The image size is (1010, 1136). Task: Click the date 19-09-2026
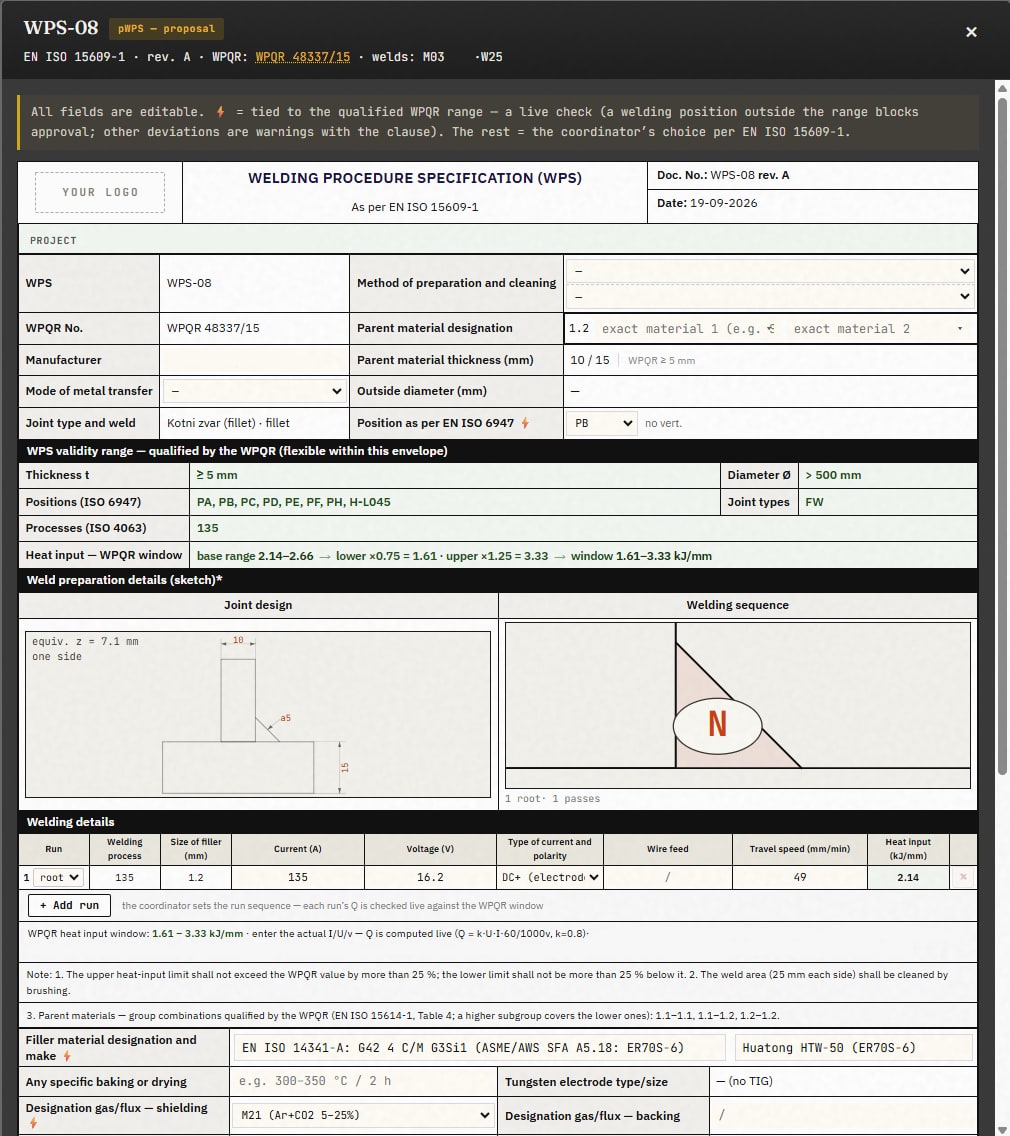[723, 203]
